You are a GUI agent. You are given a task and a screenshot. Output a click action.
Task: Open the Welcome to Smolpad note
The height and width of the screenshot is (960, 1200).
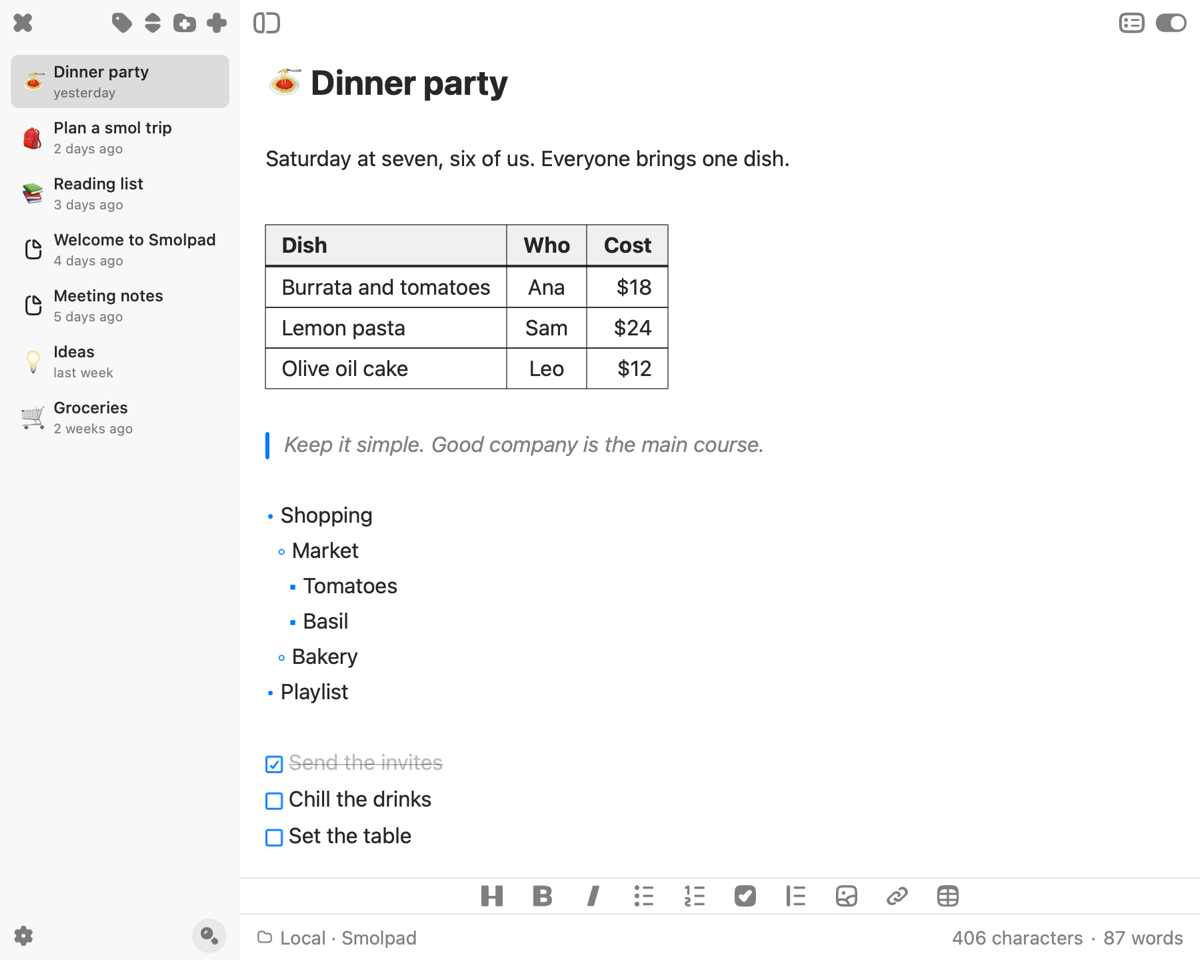(x=120, y=249)
